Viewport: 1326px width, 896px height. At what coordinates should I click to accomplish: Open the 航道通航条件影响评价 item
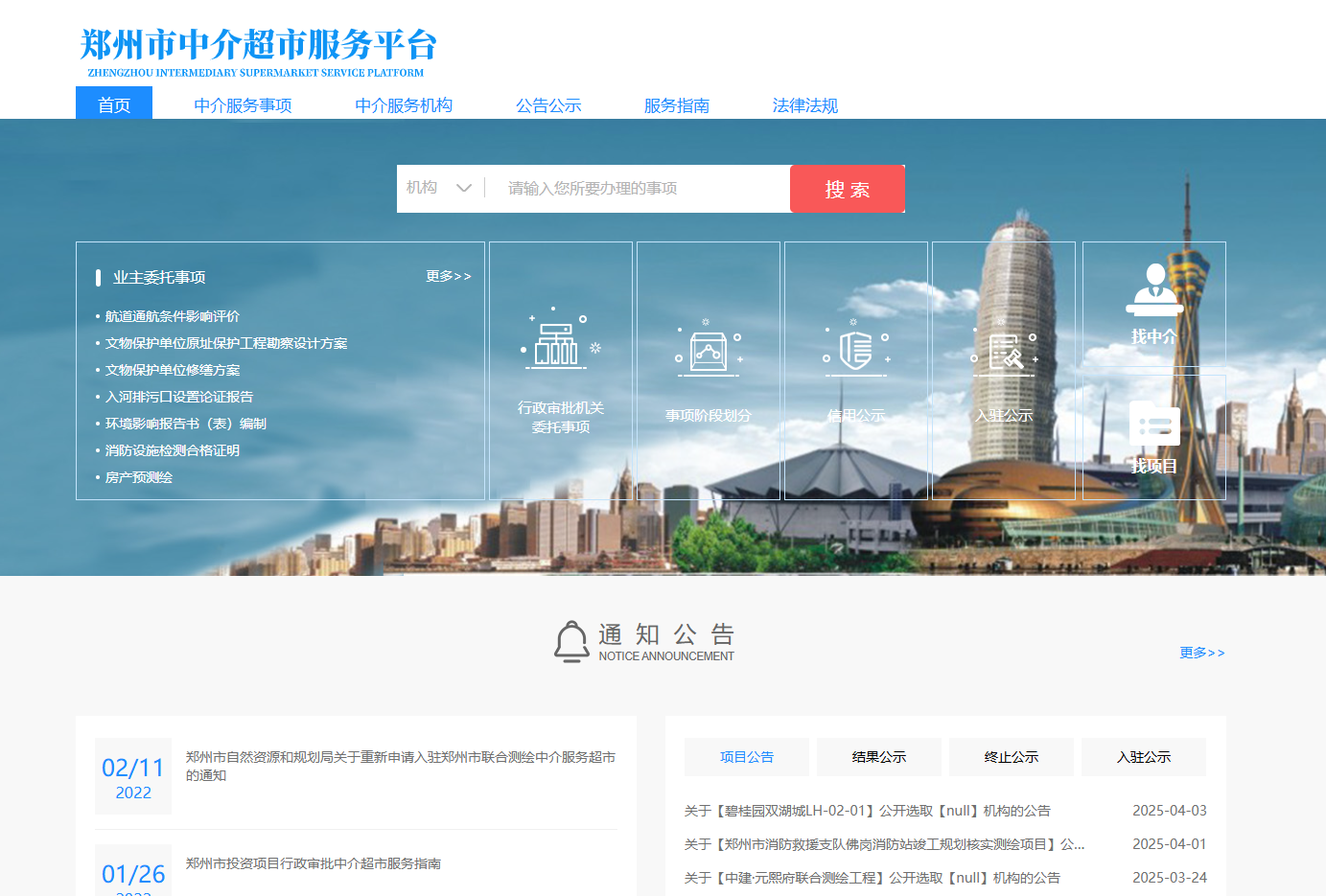173,316
